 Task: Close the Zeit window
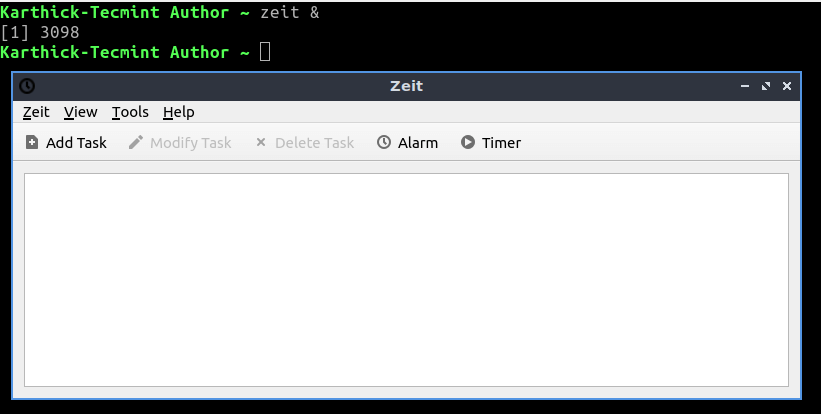click(x=786, y=86)
